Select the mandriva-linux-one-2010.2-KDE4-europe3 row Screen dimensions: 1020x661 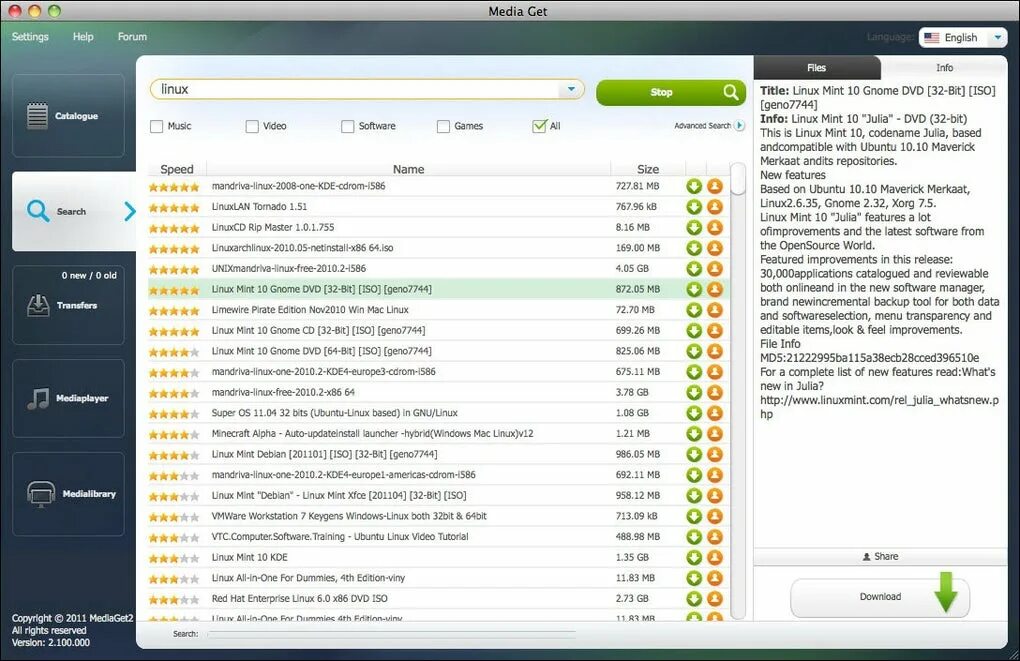pyautogui.click(x=438, y=371)
